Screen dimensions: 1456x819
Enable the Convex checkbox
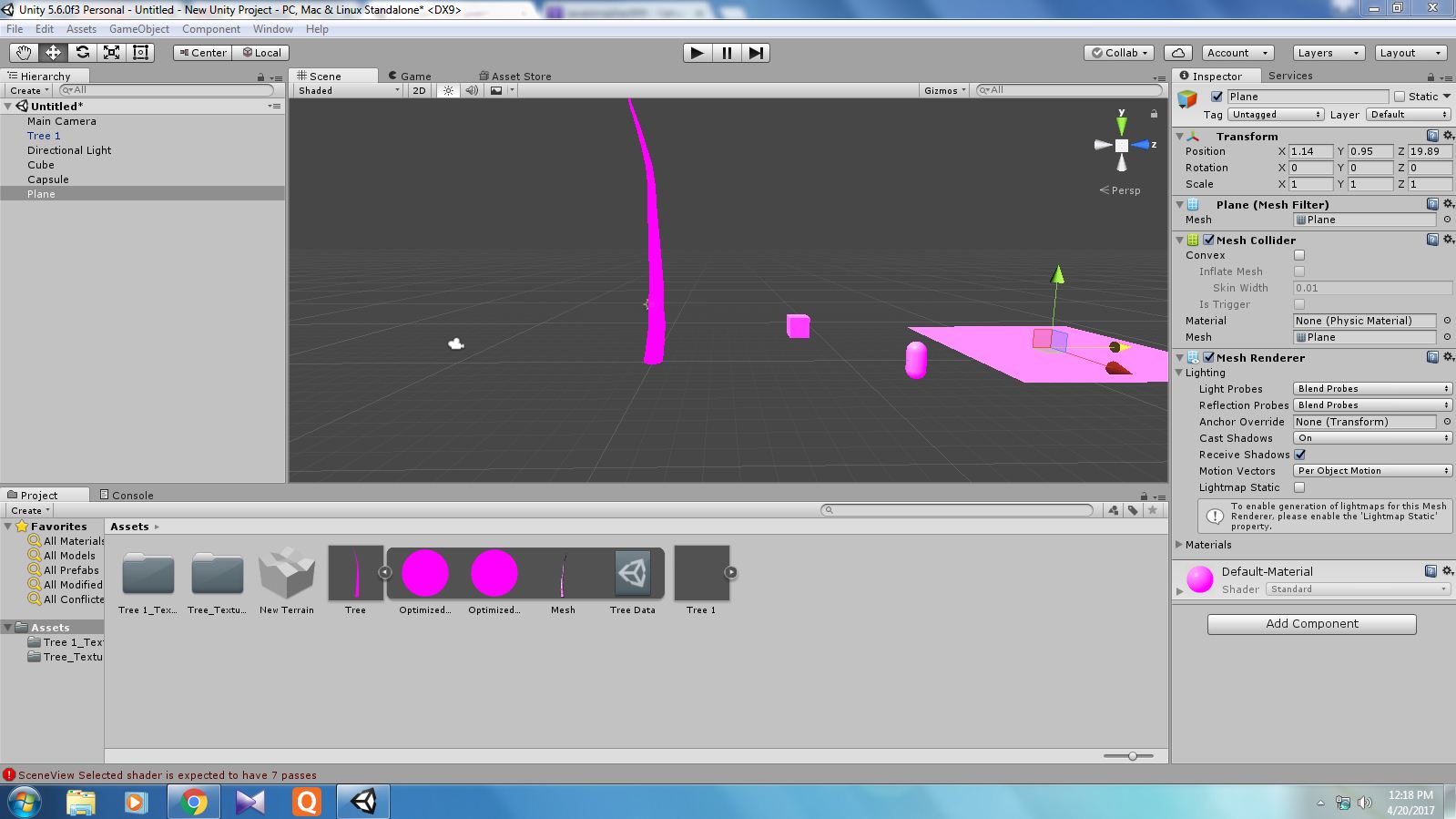[1299, 255]
